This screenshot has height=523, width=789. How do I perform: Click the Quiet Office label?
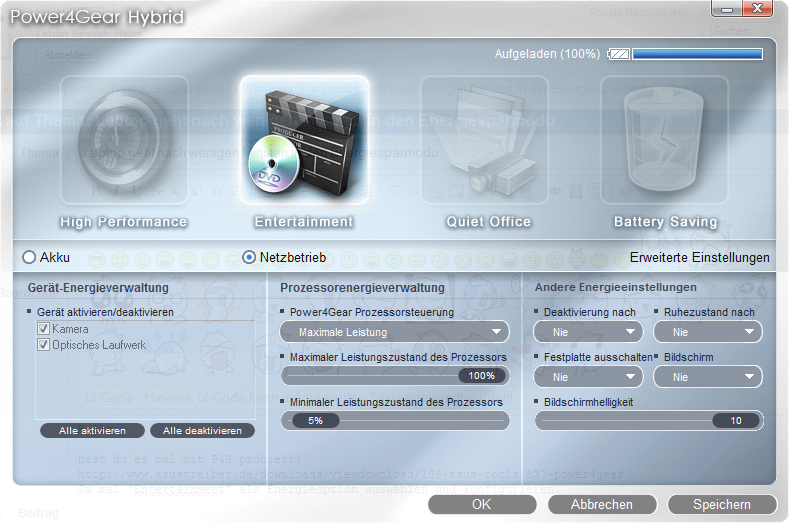(x=489, y=222)
